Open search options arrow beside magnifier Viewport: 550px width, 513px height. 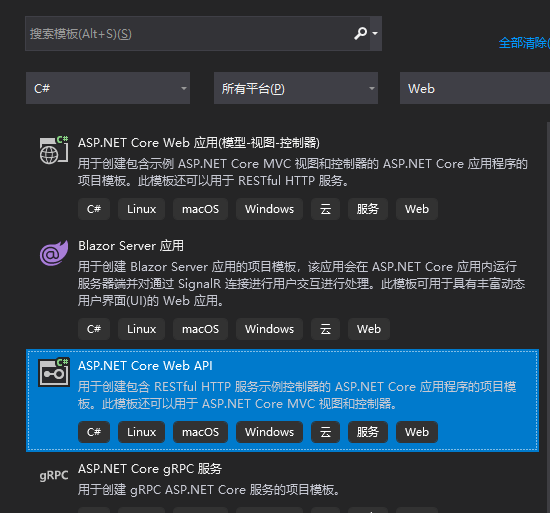[375, 34]
